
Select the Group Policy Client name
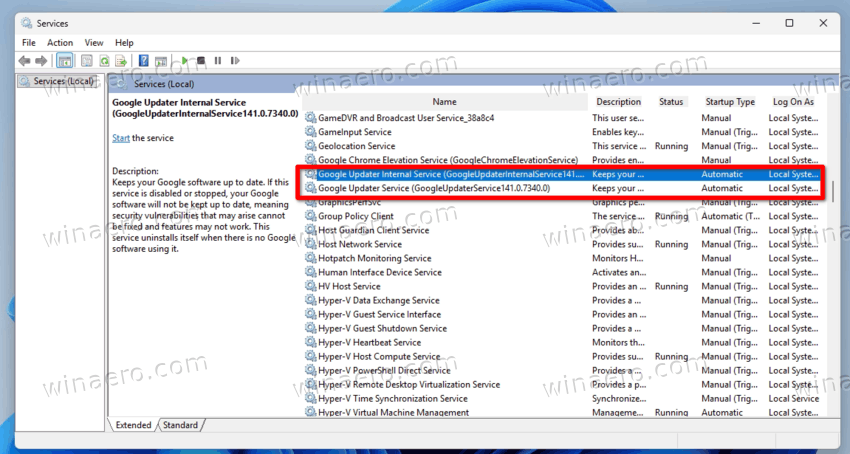coord(356,216)
